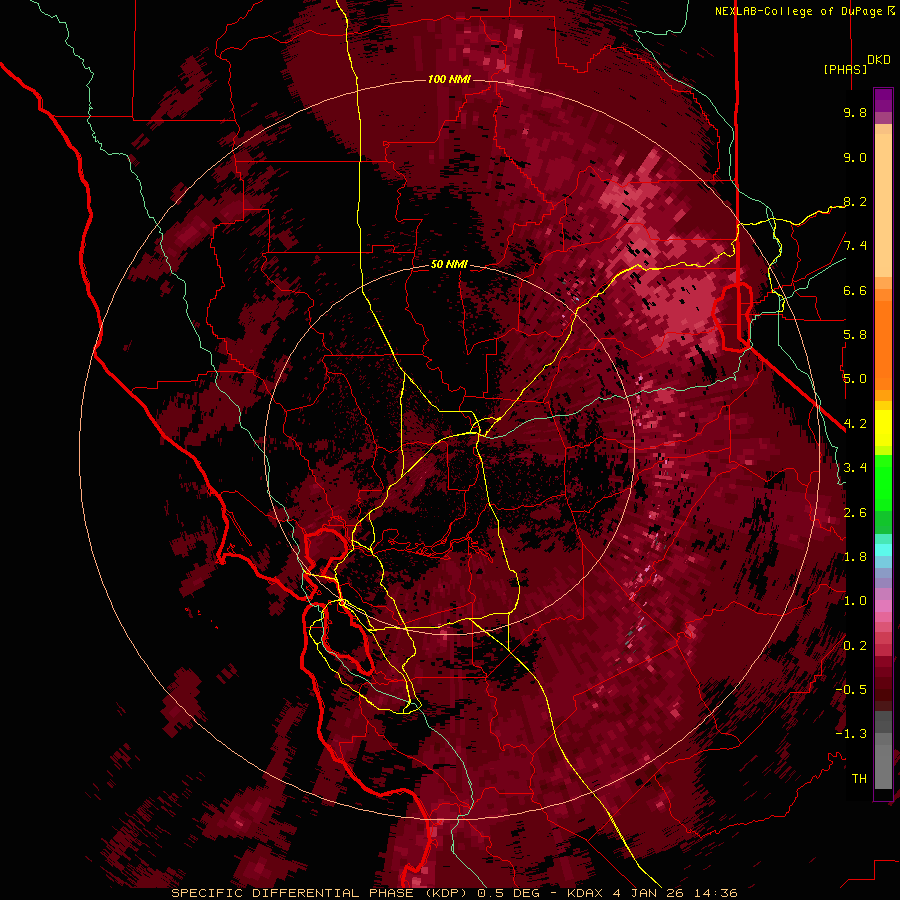This screenshot has width=900, height=900.
Task: Click the 8.2 legend value
Action: (x=855, y=201)
